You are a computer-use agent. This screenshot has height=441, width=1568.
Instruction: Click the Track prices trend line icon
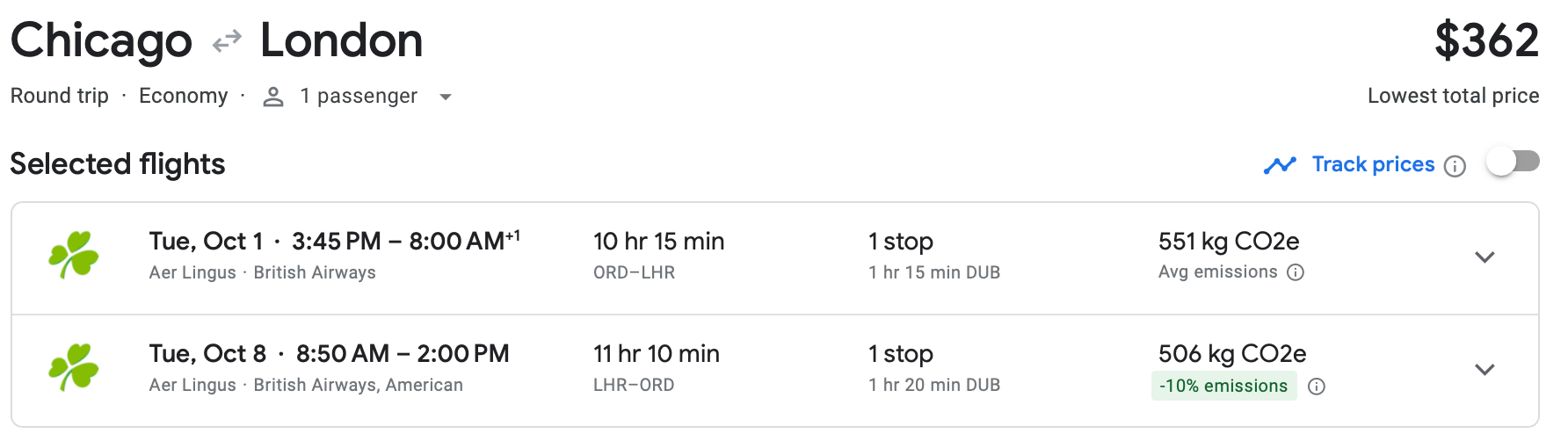pyautogui.click(x=1280, y=165)
